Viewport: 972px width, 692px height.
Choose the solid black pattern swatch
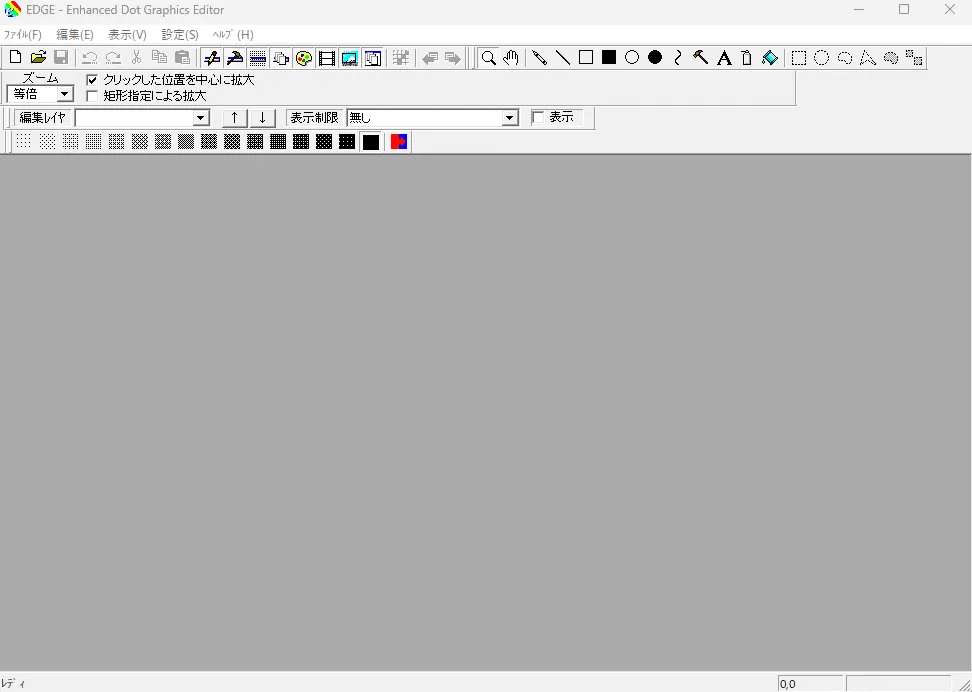371,142
